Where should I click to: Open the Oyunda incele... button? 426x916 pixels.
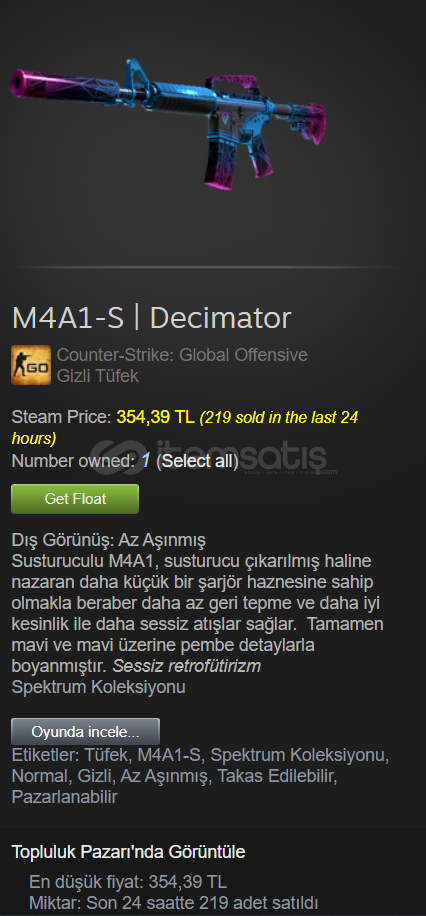[85, 731]
